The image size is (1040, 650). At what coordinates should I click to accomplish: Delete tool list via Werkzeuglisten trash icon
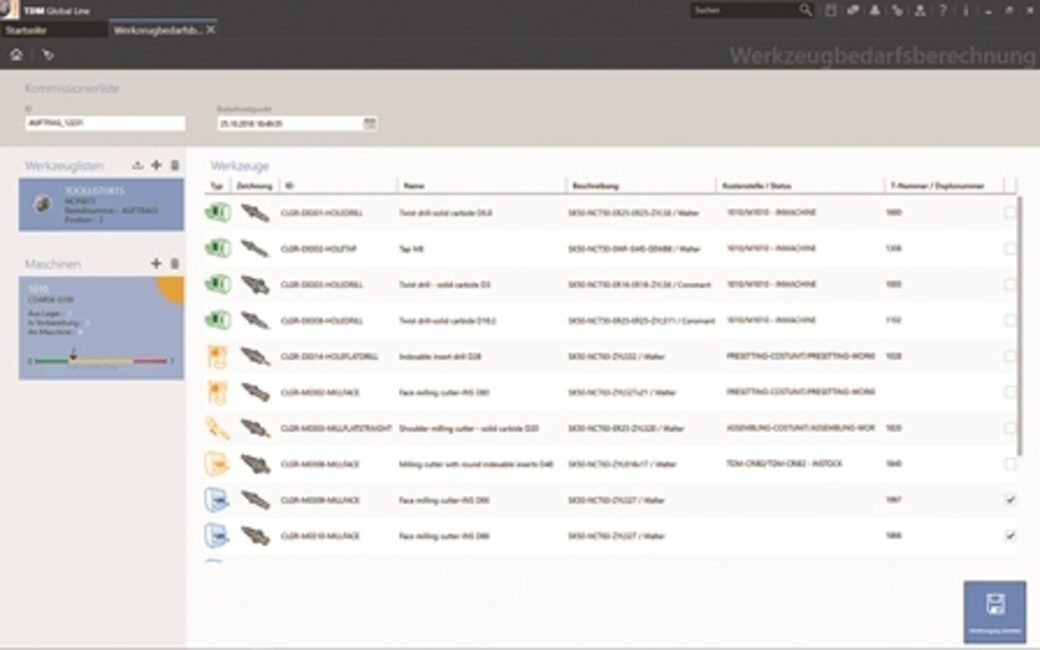tap(175, 165)
